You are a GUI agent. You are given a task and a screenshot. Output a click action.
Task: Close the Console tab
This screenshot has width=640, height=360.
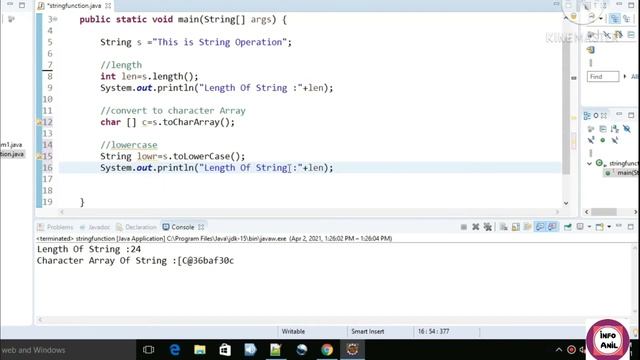coord(201,227)
